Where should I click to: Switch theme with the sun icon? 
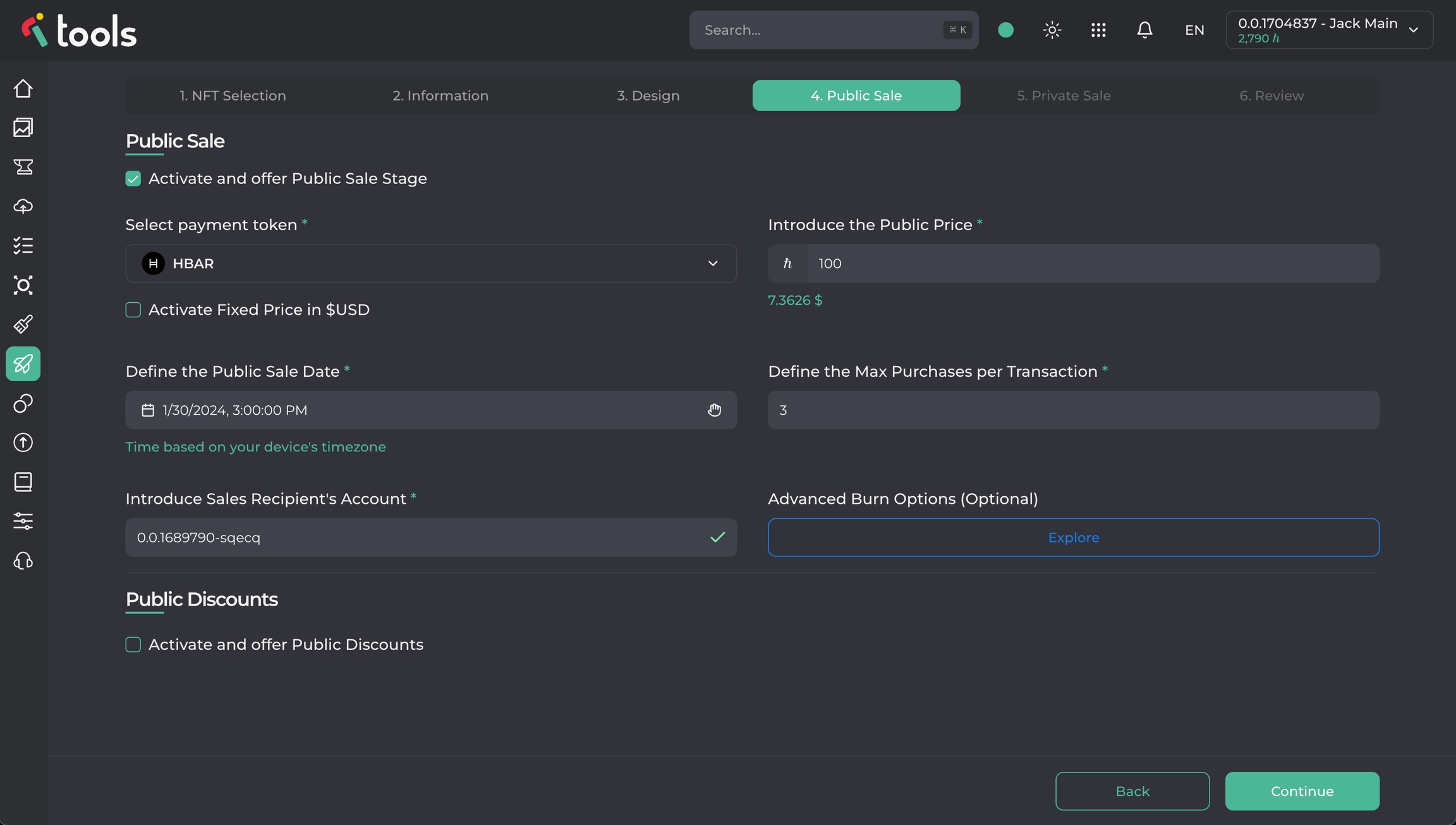click(x=1052, y=30)
